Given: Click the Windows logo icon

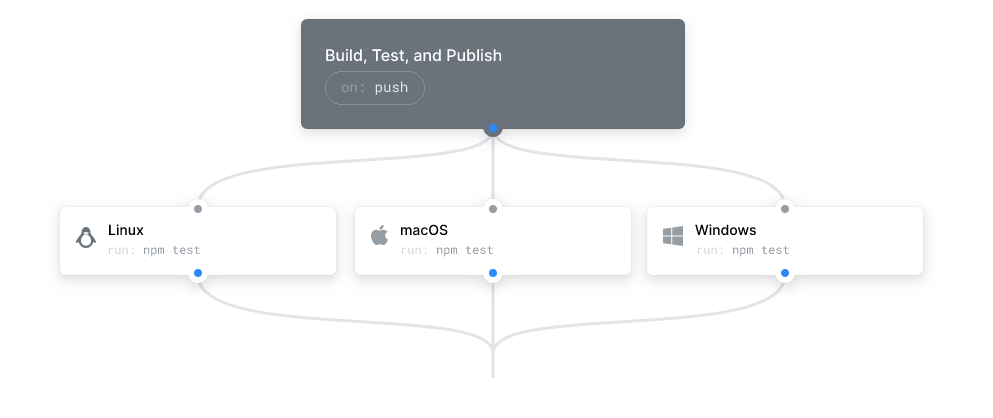Looking at the screenshot, I should pyautogui.click(x=673, y=237).
